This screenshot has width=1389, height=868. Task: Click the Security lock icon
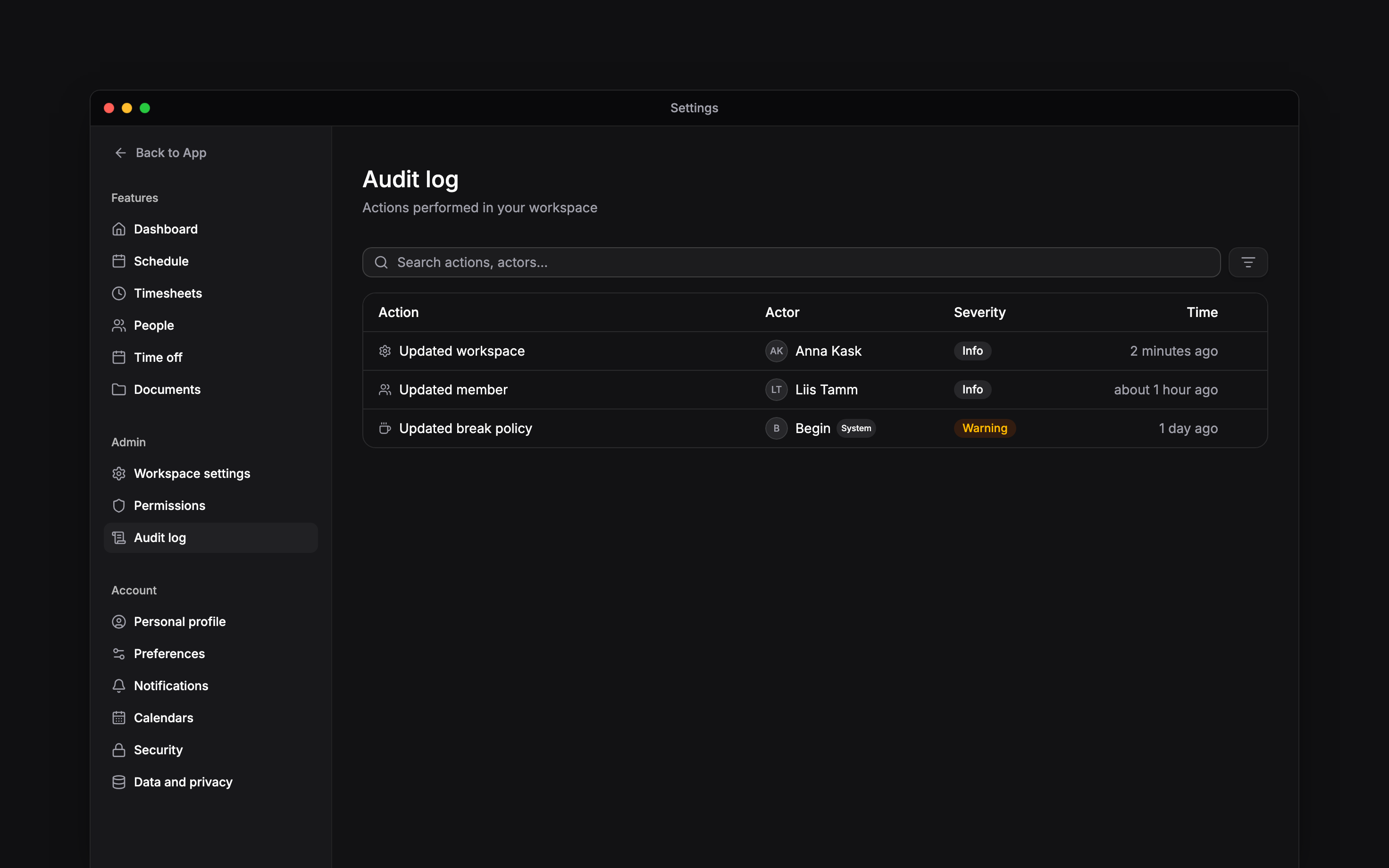pos(119,751)
